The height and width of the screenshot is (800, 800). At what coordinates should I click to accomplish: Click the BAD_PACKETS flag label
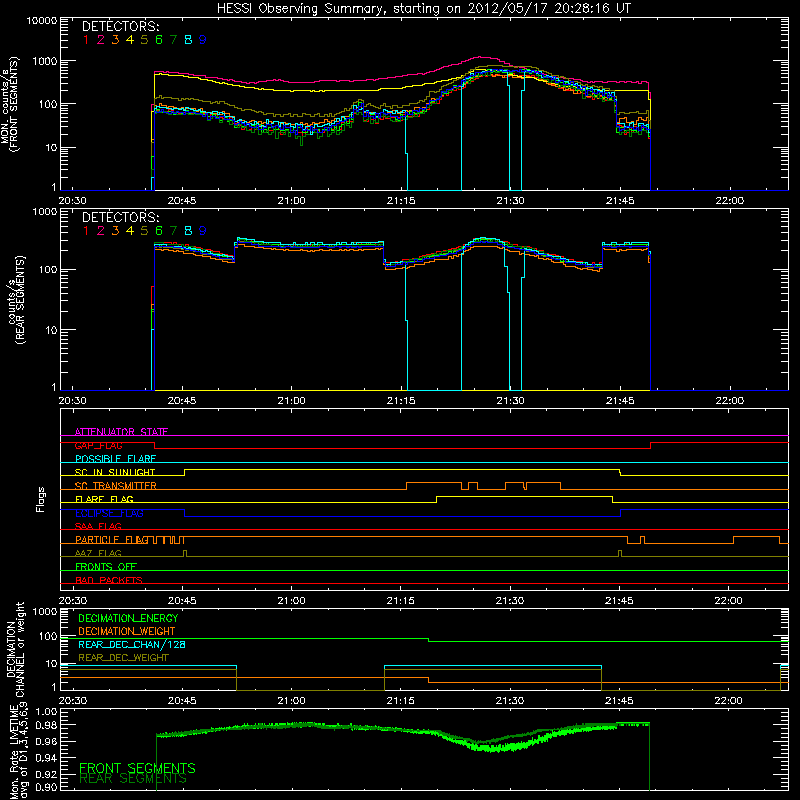click(109, 580)
